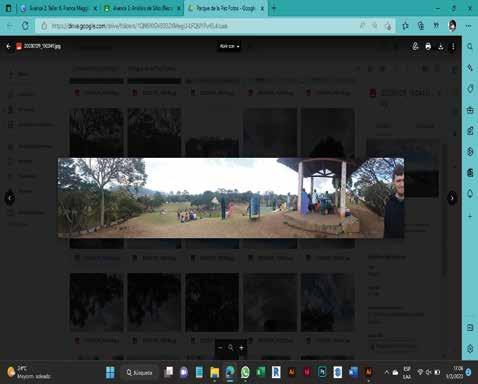This screenshot has height=384, width=478.
Task: Click the panorama photo preview
Action: tap(231, 198)
